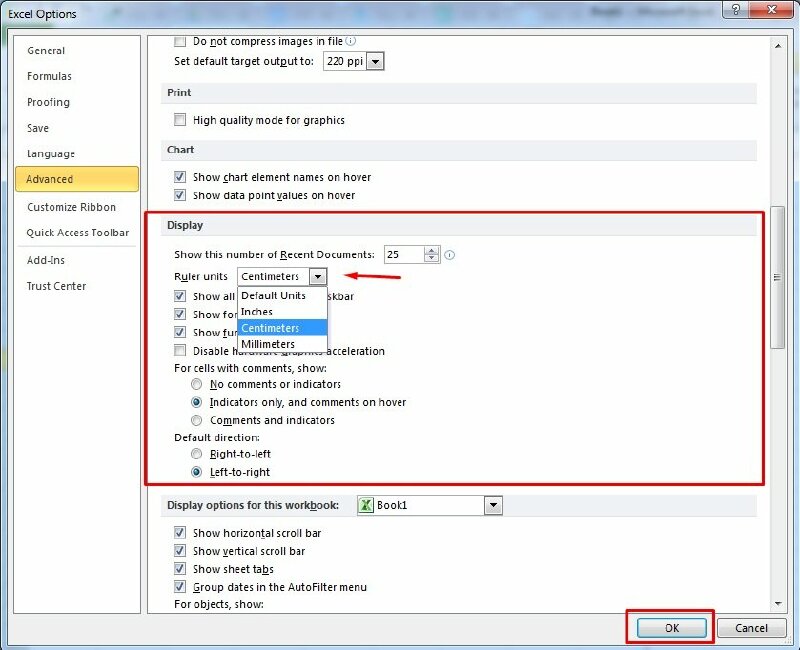Click the Excel icon in workbook dropdown
This screenshot has height=650, width=800.
point(367,506)
